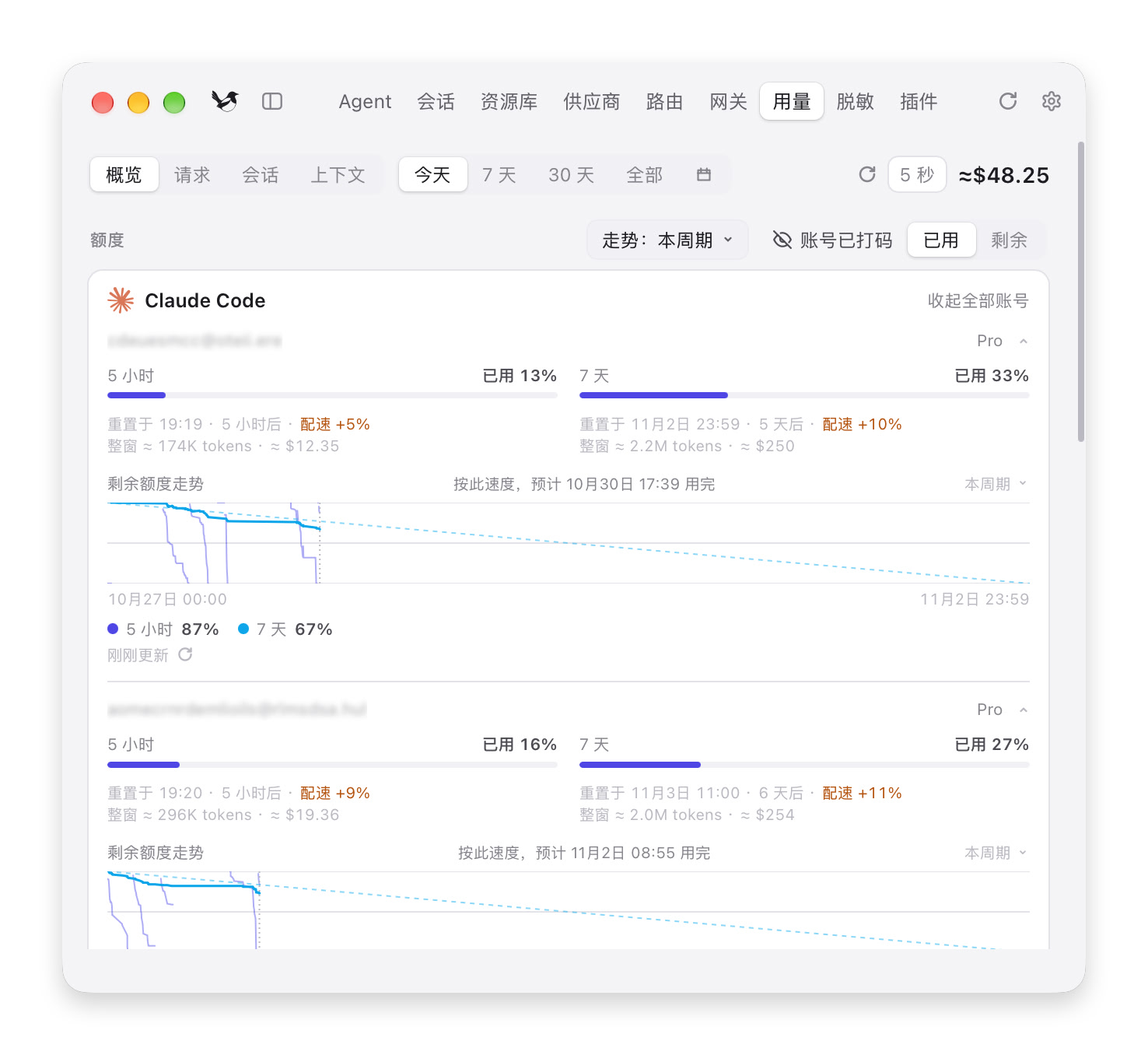
Task: Open the 5 秒 refresh interval selector
Action: click(x=917, y=174)
